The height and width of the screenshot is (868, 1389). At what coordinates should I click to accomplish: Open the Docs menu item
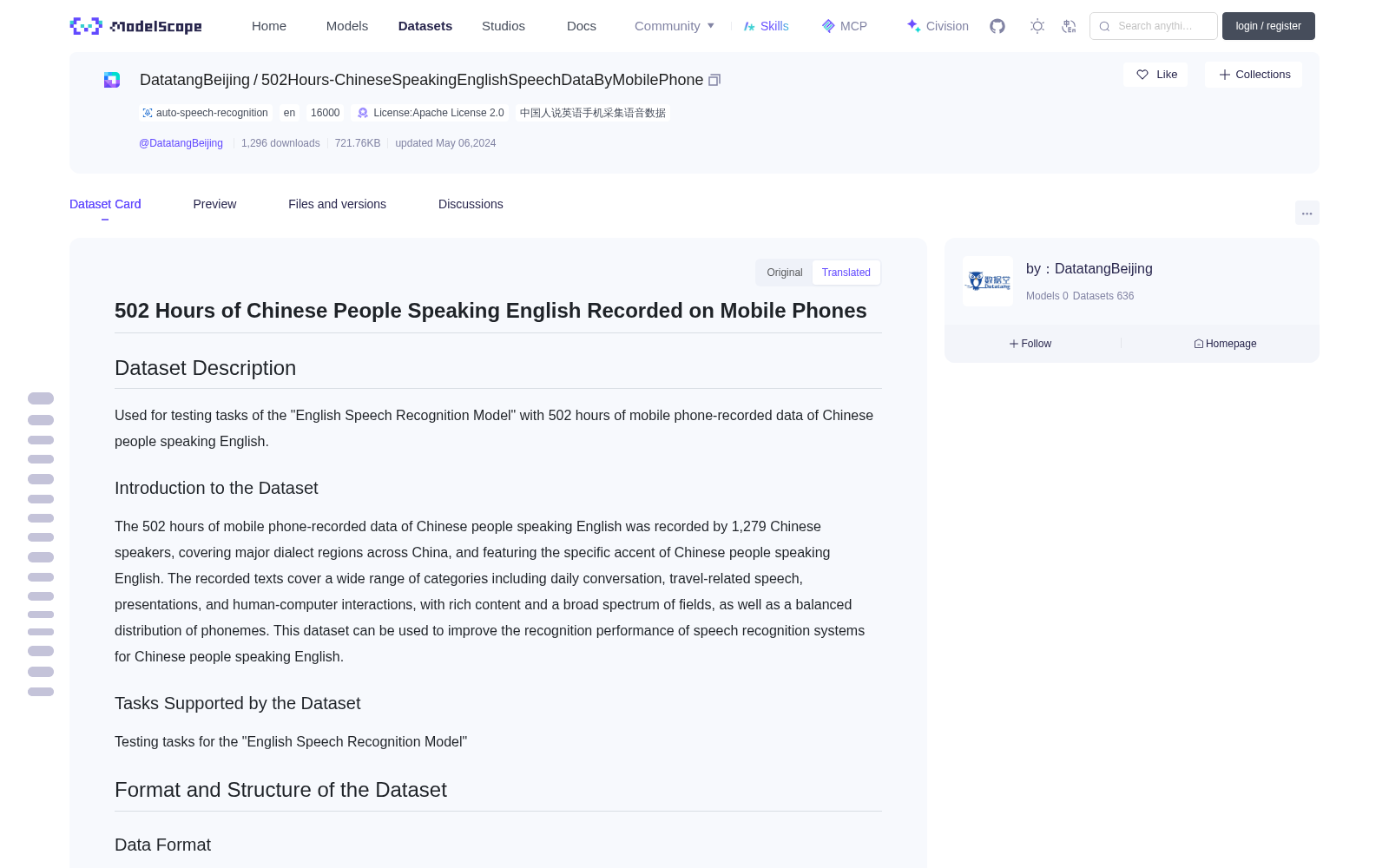(582, 26)
